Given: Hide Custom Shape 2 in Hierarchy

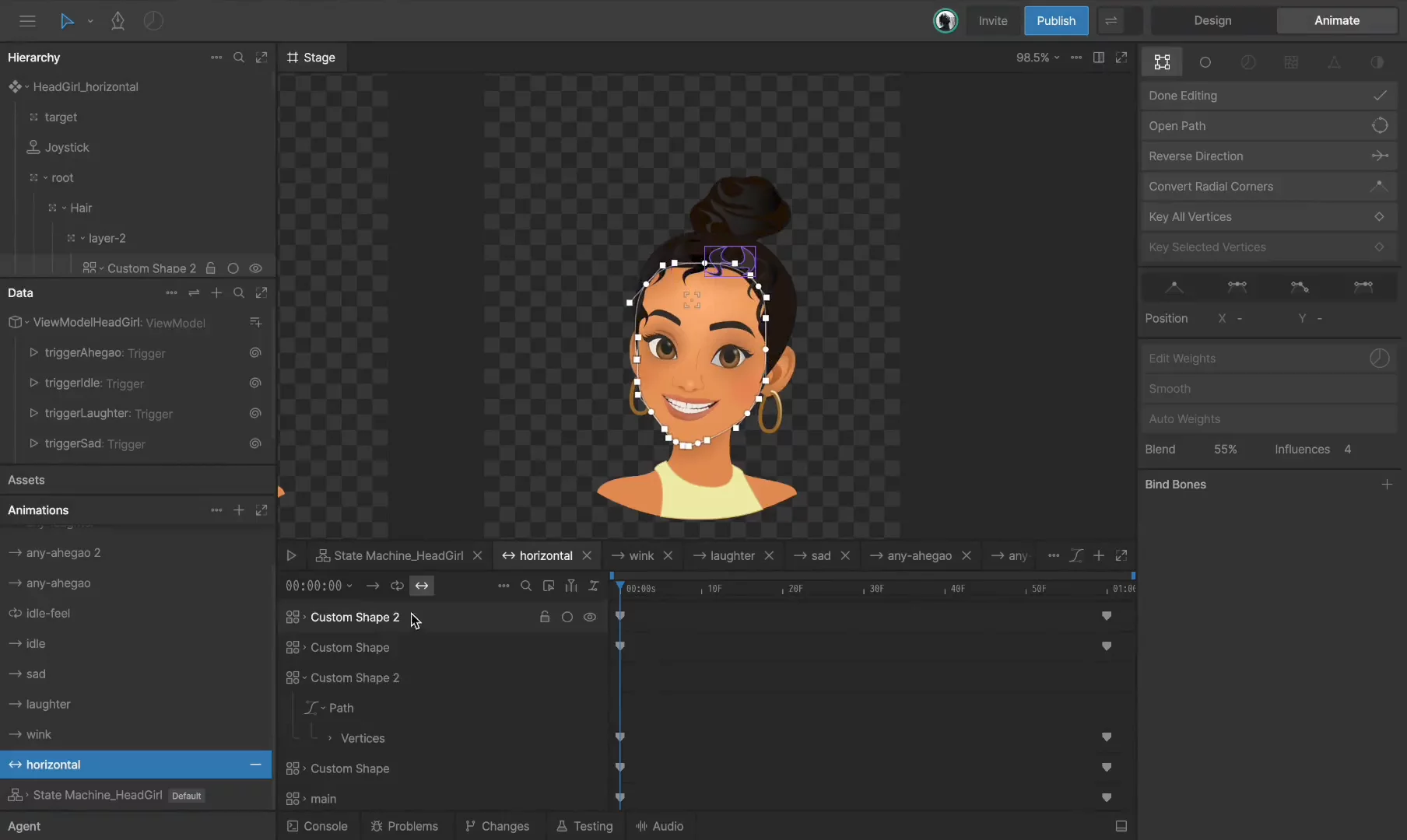Looking at the screenshot, I should [256, 268].
